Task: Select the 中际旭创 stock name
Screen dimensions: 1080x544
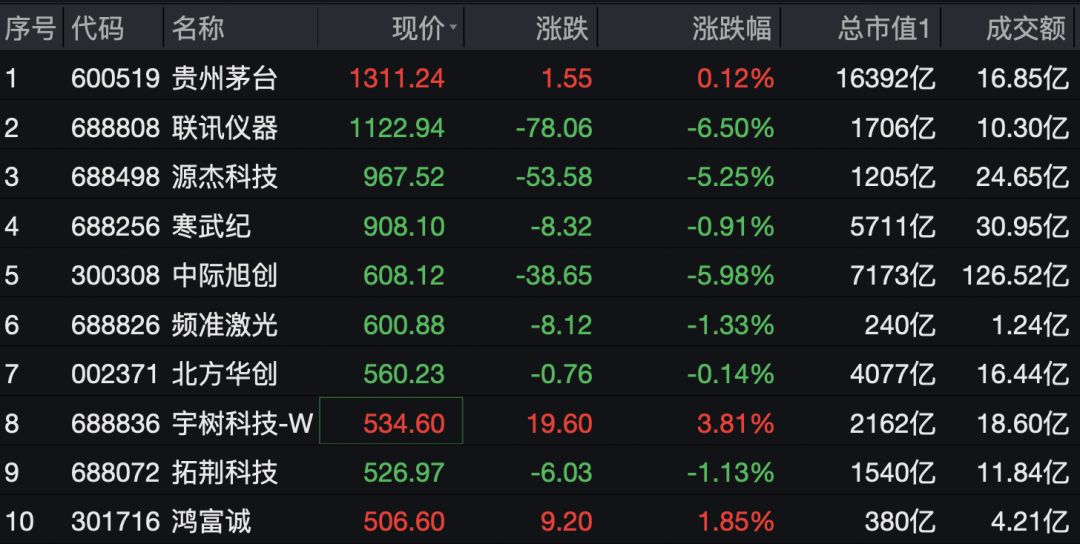Action: pos(225,275)
